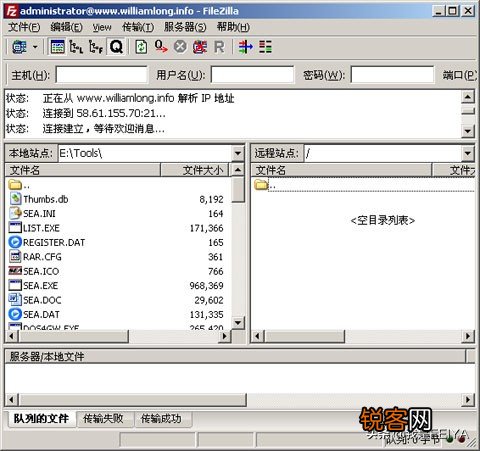Focus the 用户名(U) username field
Image resolution: width=480 pixels, height=451 pixels.
[x=252, y=74]
